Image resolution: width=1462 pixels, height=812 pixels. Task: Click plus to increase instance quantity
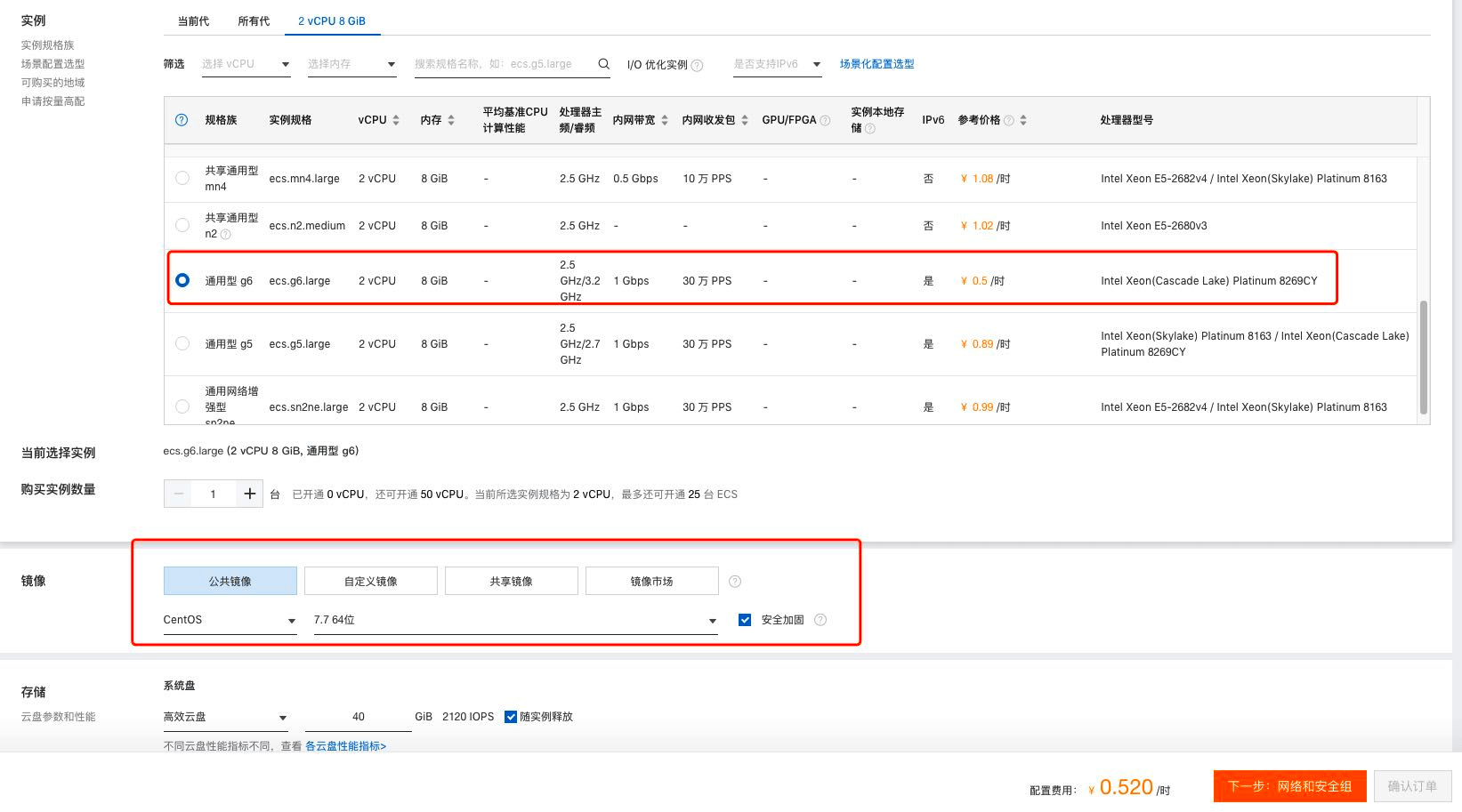click(250, 494)
